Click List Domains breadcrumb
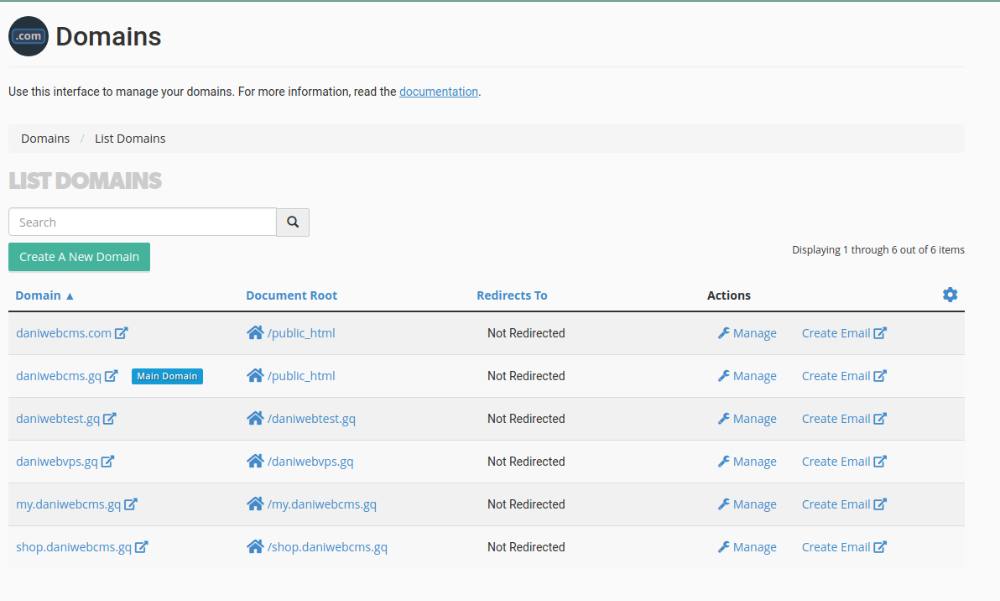Viewport: 1000px width, 601px height. 130,138
